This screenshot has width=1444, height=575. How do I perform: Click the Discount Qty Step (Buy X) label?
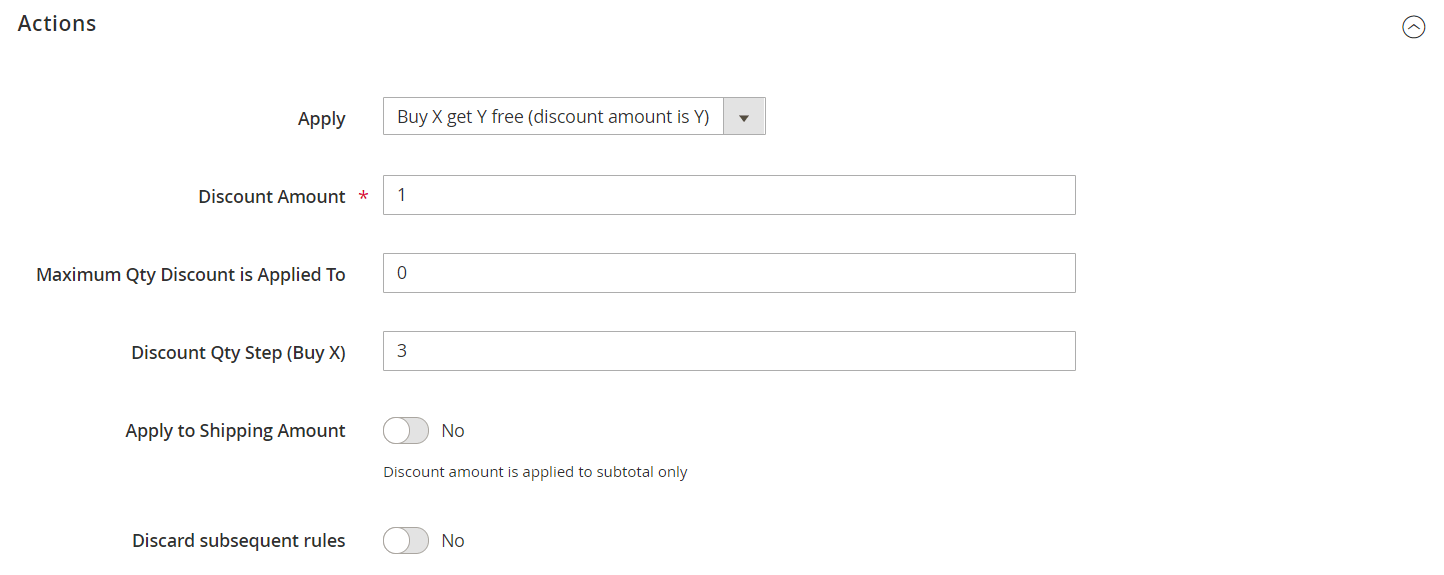point(238,353)
